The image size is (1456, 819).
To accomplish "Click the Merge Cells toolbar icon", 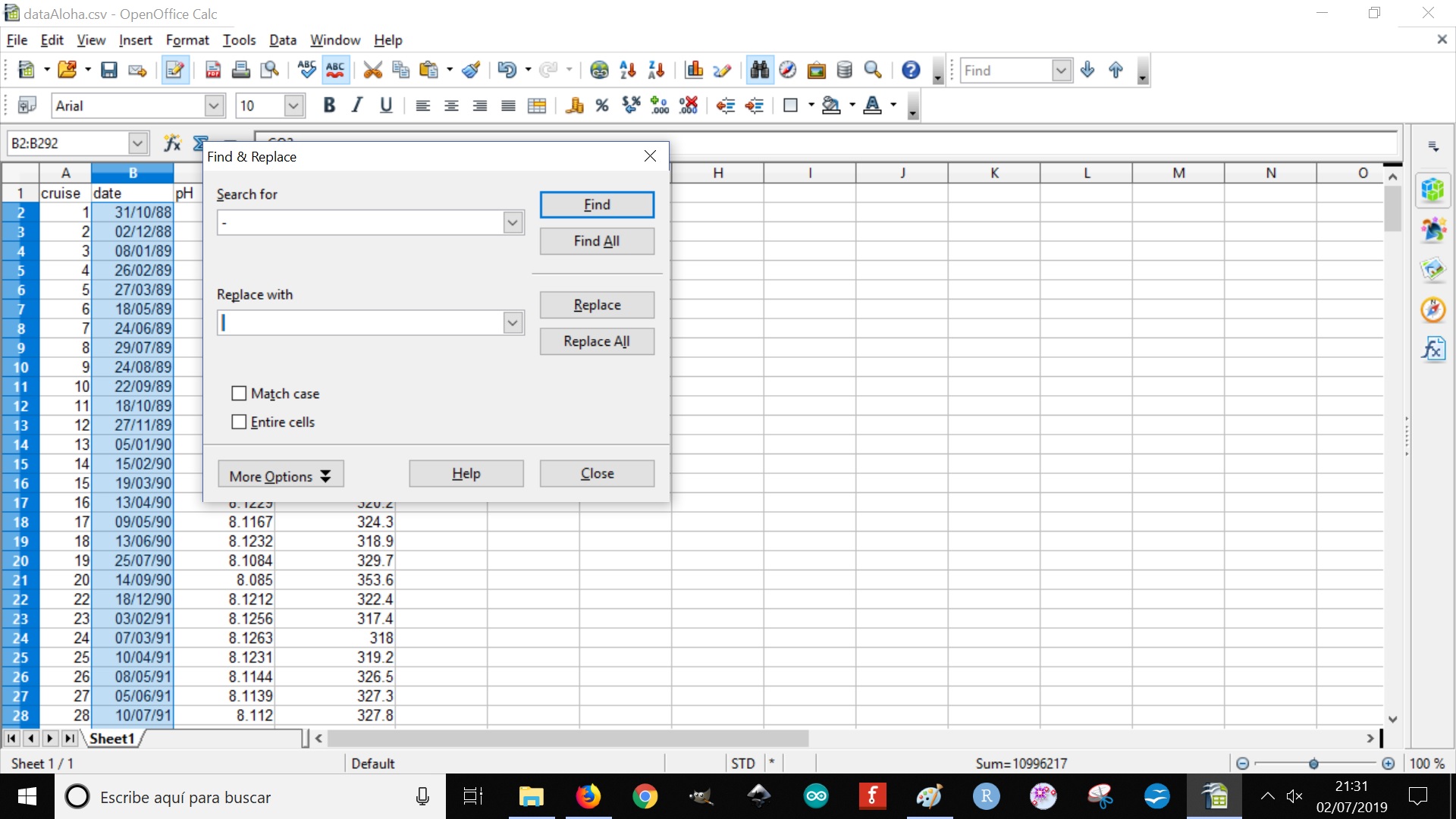I will click(537, 106).
